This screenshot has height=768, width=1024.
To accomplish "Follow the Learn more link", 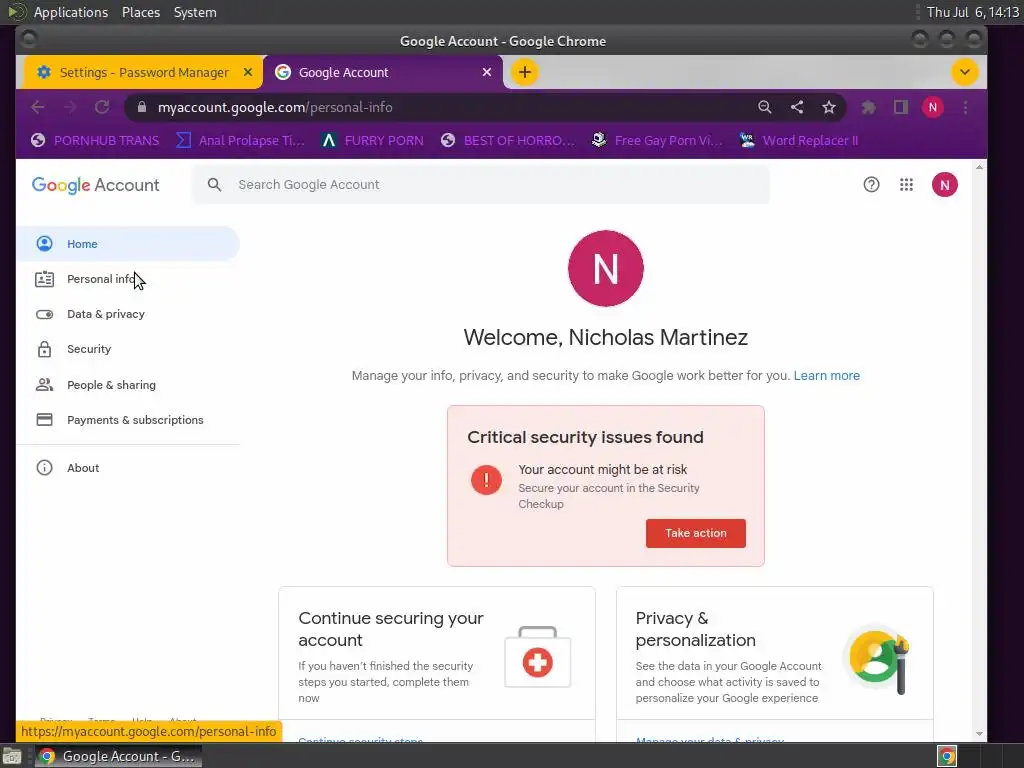I will point(827,376).
